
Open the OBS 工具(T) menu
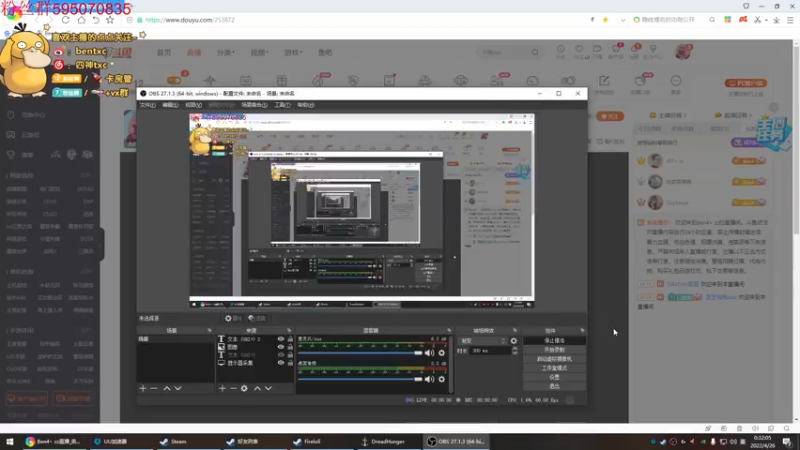tap(282, 105)
